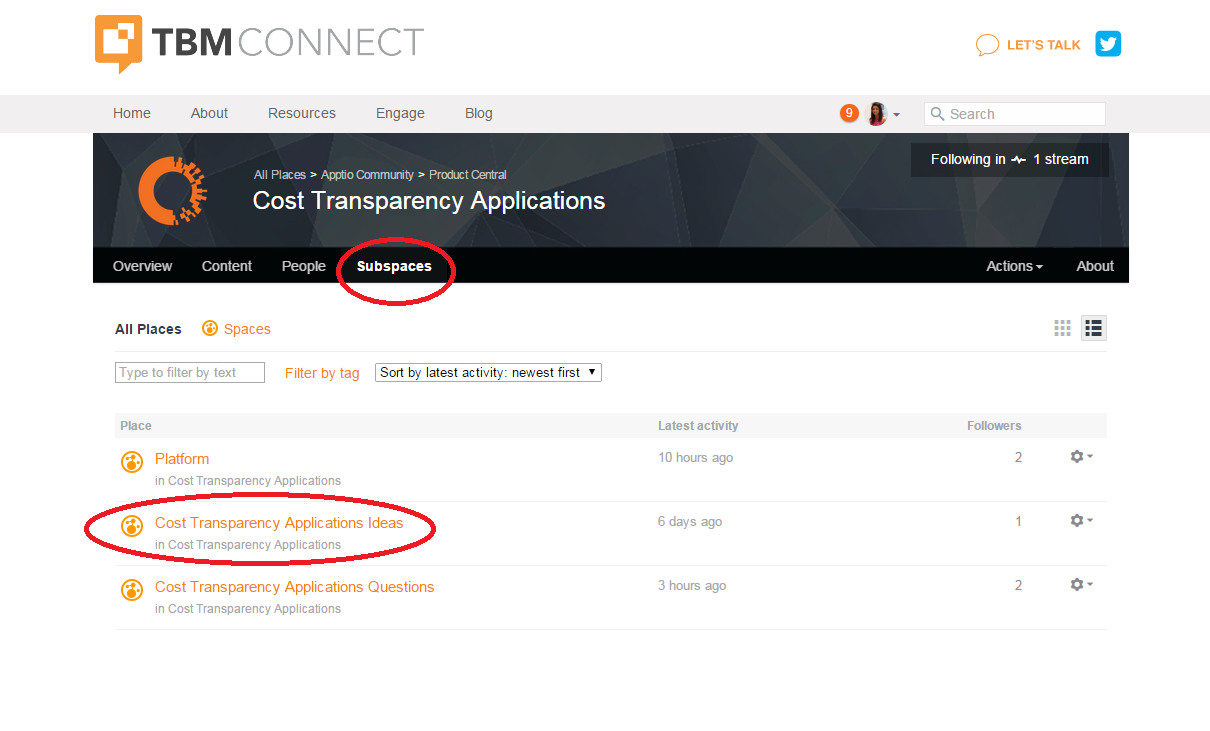This screenshot has height=731, width=1210.
Task: Open the gear menu for Platform row
Action: coord(1081,456)
